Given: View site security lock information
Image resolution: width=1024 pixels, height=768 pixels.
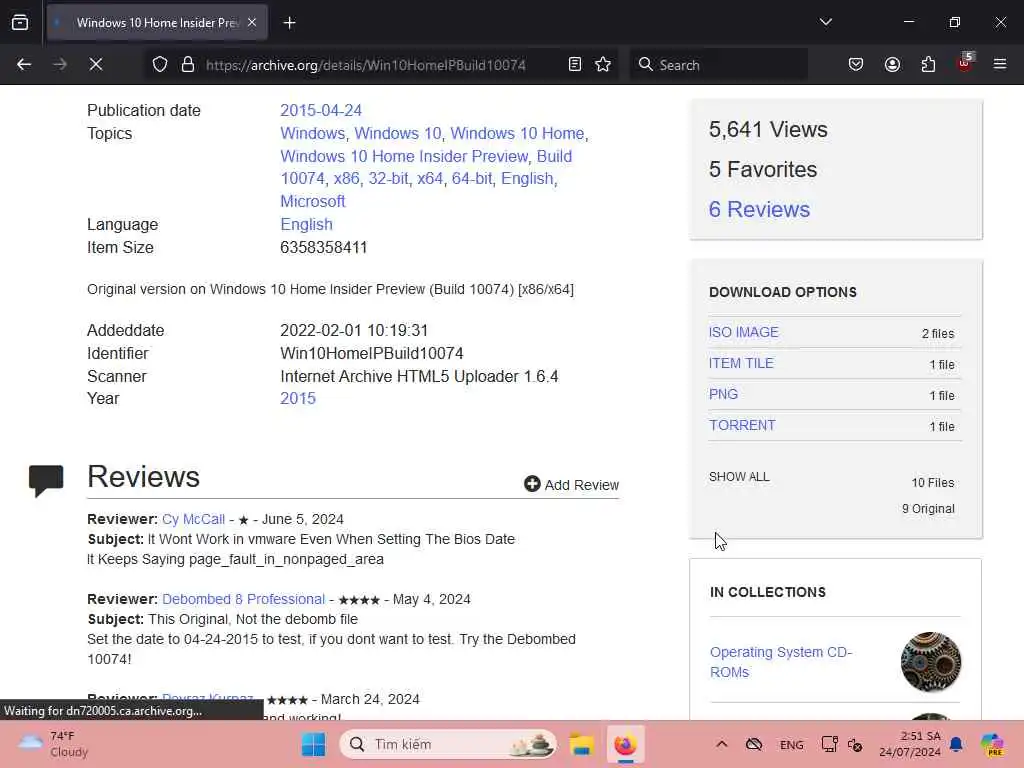Looking at the screenshot, I should click(188, 64).
